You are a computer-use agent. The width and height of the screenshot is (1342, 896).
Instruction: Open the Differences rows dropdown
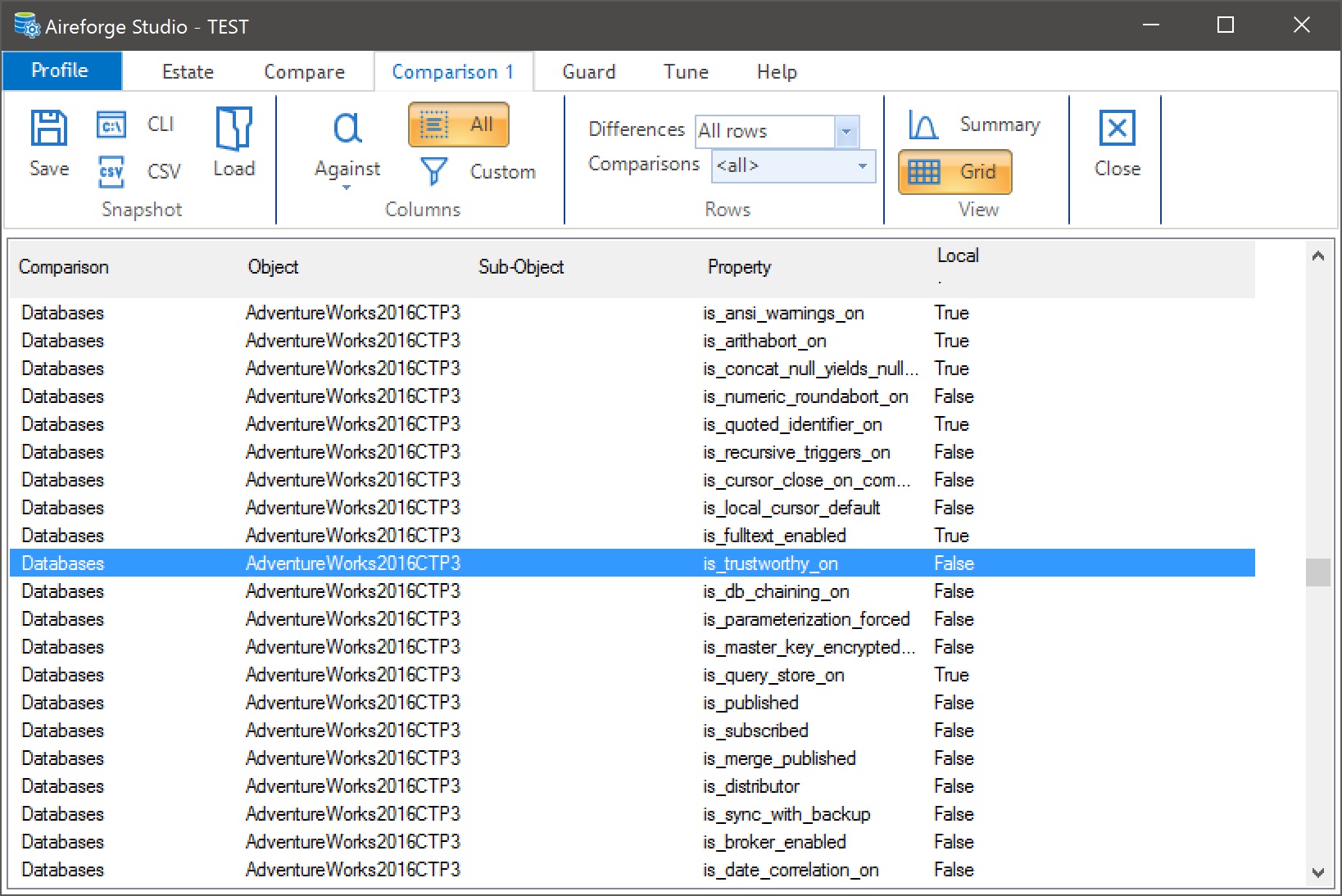847,131
